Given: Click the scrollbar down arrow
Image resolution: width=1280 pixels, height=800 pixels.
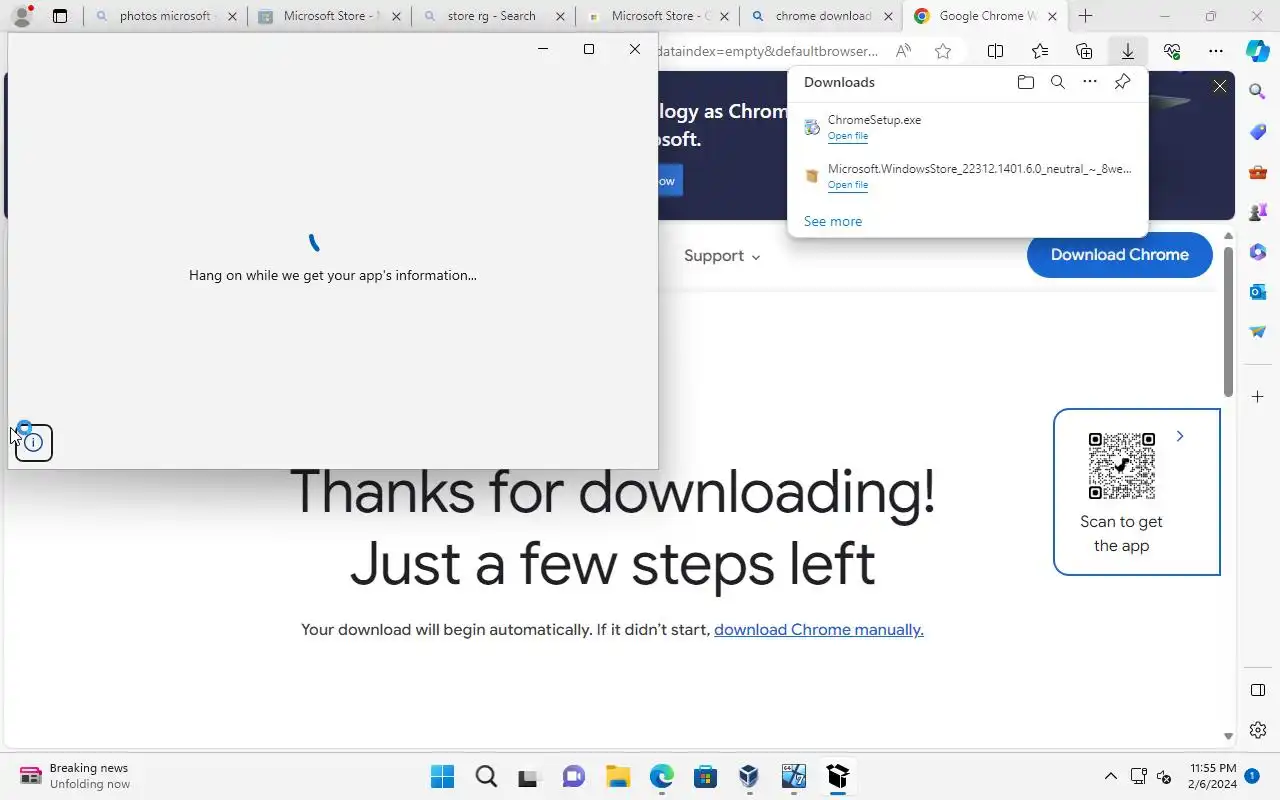Looking at the screenshot, I should pos(1228,737).
